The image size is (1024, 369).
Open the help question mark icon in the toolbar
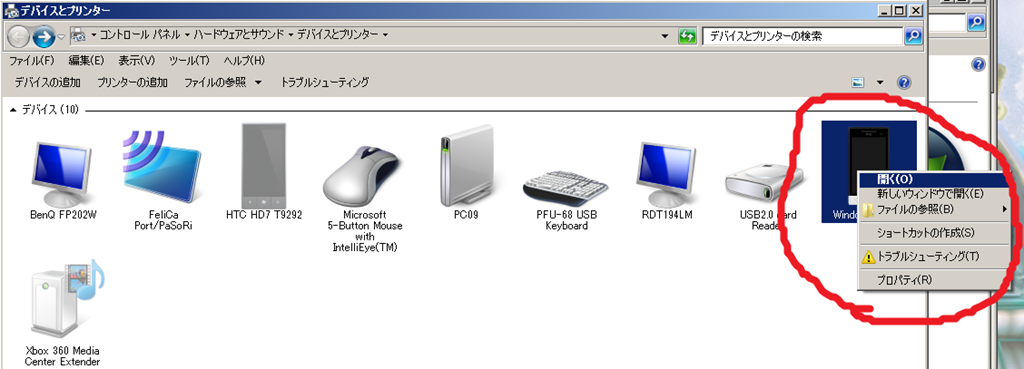903,82
